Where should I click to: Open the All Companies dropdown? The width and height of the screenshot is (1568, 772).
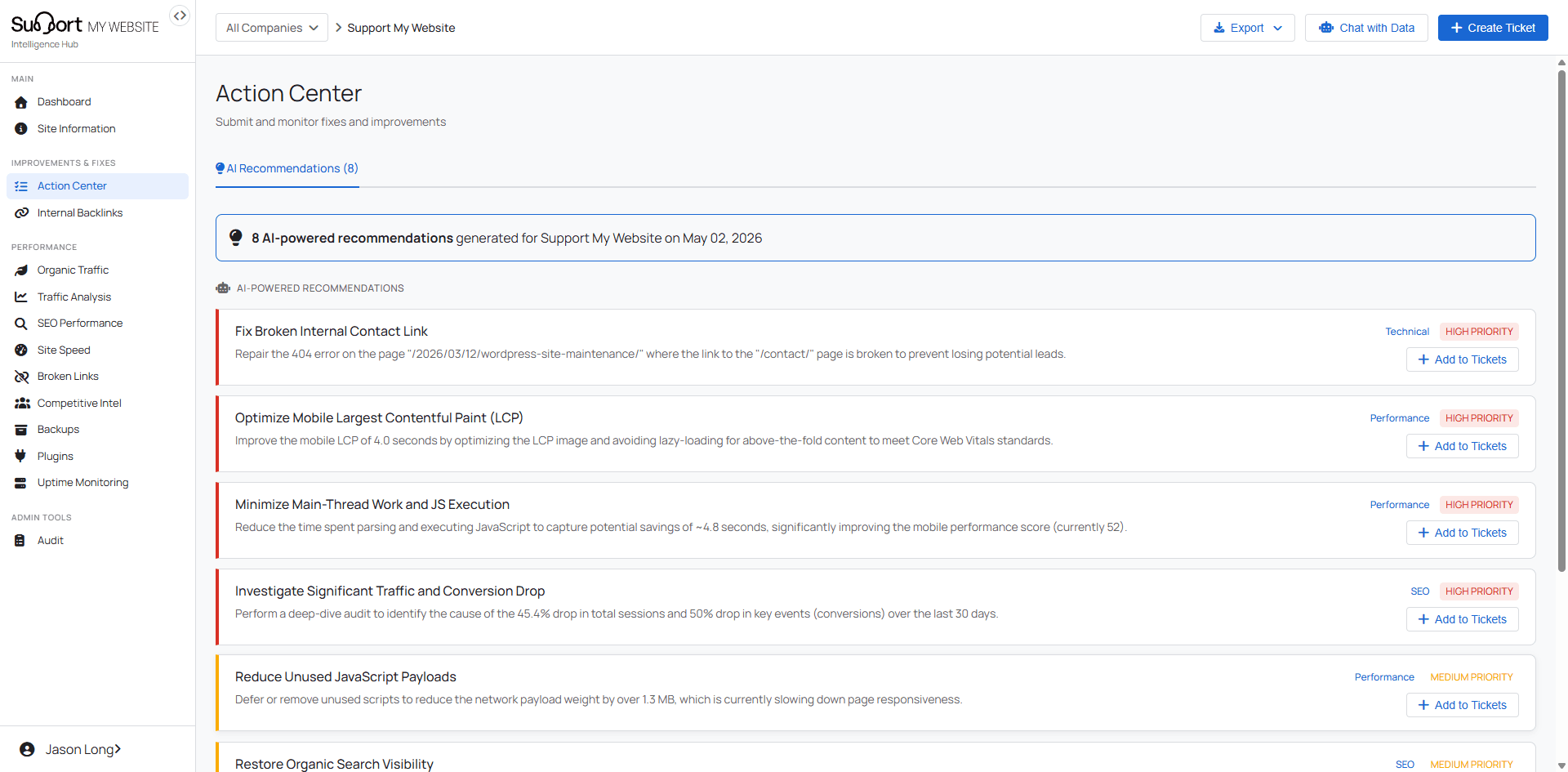point(272,28)
